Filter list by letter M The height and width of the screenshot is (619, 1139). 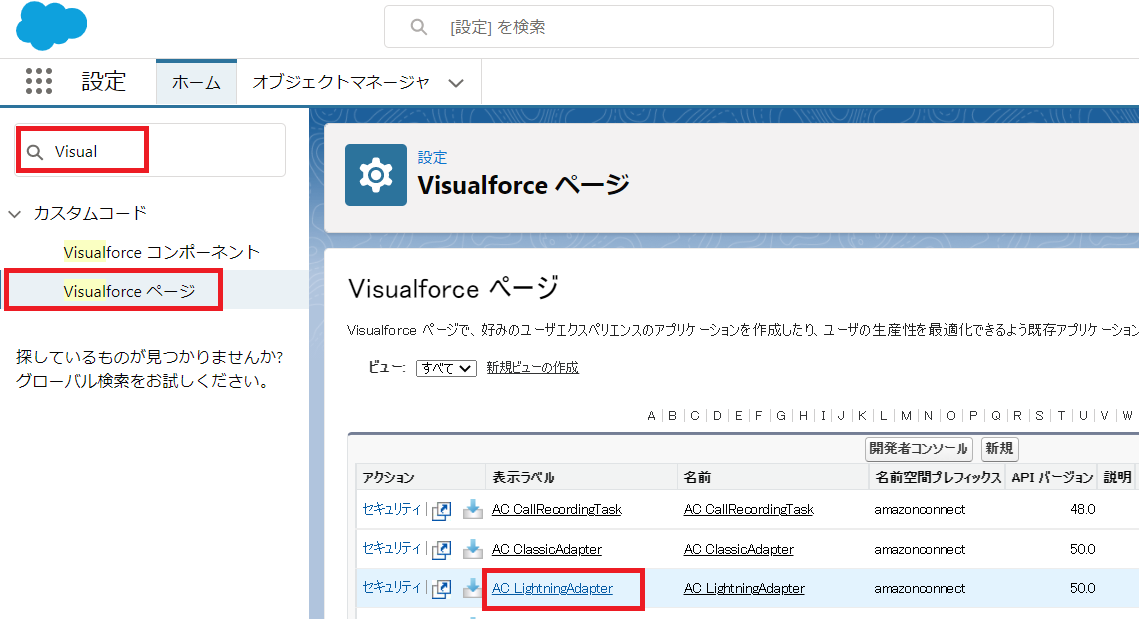907,416
